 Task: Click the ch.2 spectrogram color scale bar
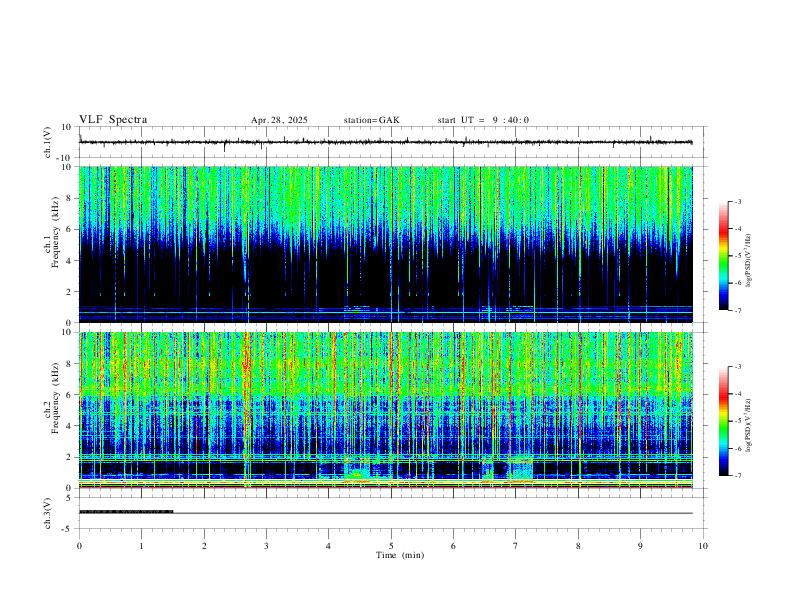pyautogui.click(x=723, y=421)
